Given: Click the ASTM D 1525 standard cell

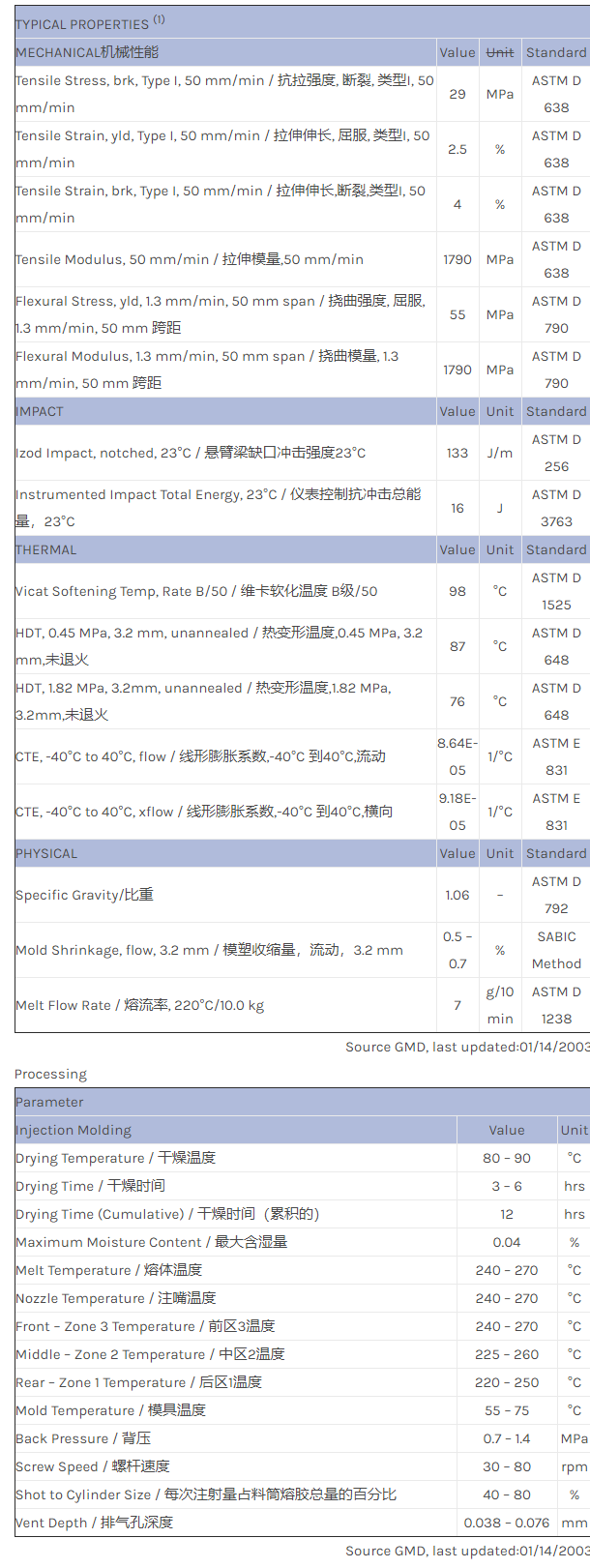Looking at the screenshot, I should pos(556,591).
